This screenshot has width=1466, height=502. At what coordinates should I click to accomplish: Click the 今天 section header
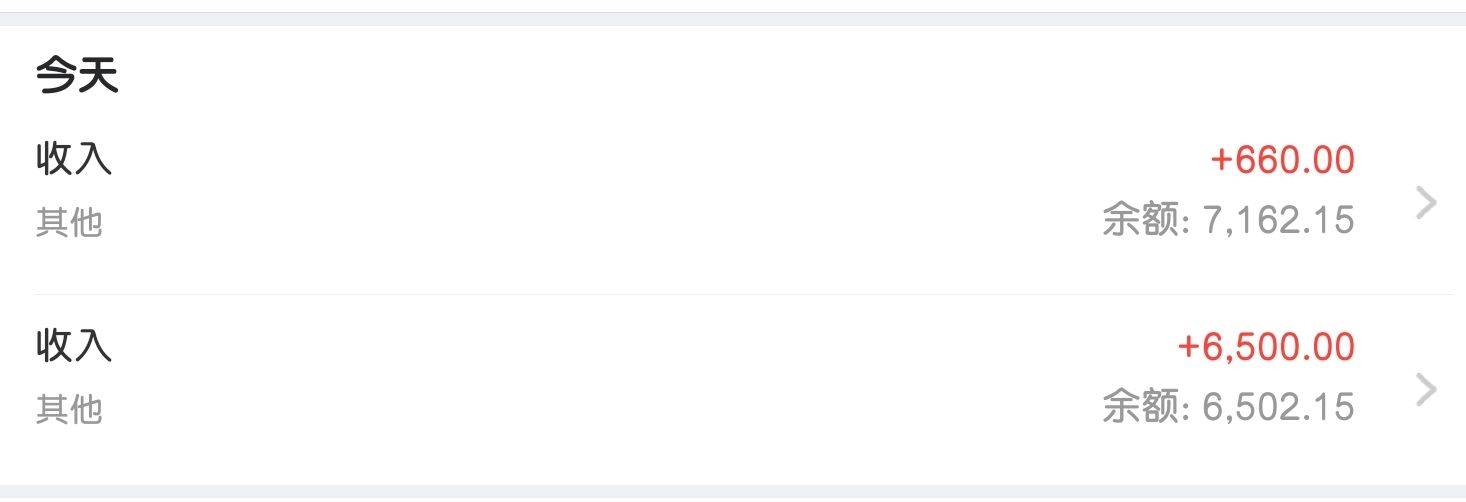pos(77,76)
